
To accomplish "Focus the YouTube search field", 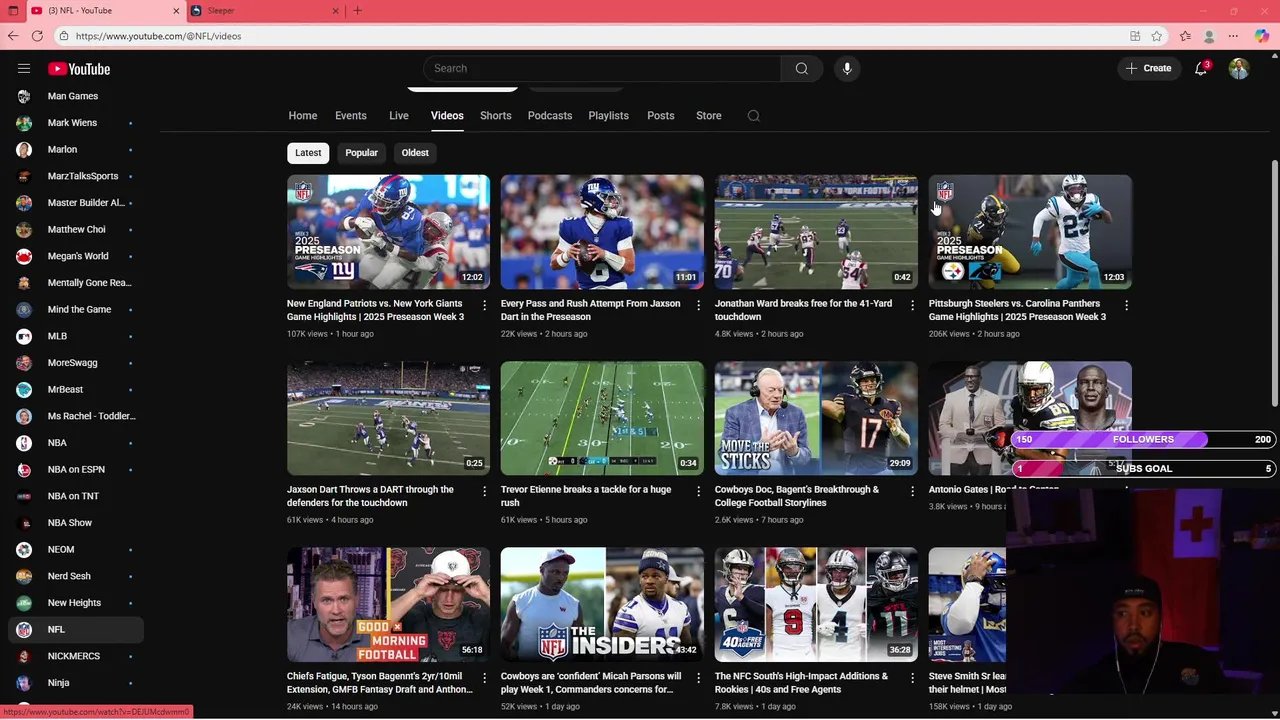I will click(602, 68).
